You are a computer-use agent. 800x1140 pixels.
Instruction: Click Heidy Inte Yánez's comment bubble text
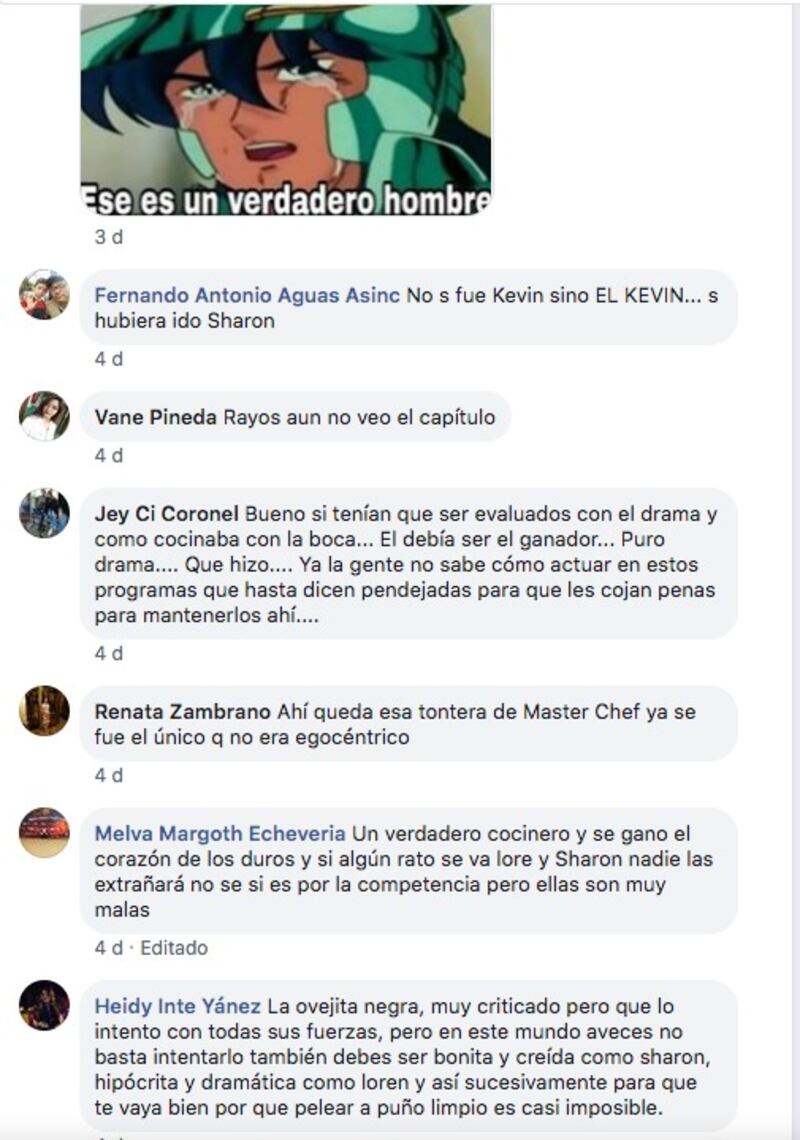[x=409, y=1057]
